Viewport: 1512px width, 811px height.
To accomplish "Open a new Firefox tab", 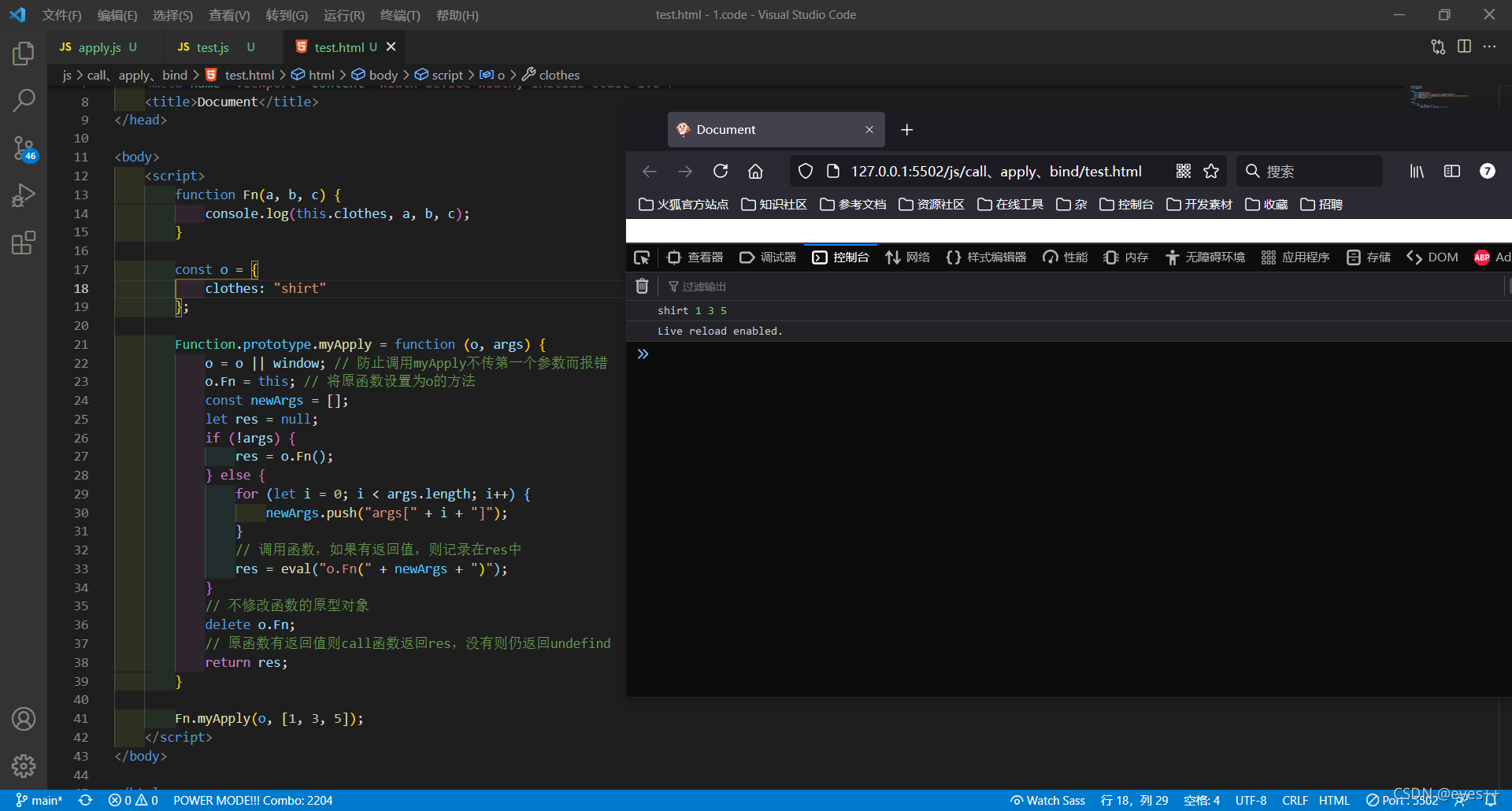I will pyautogui.click(x=907, y=129).
